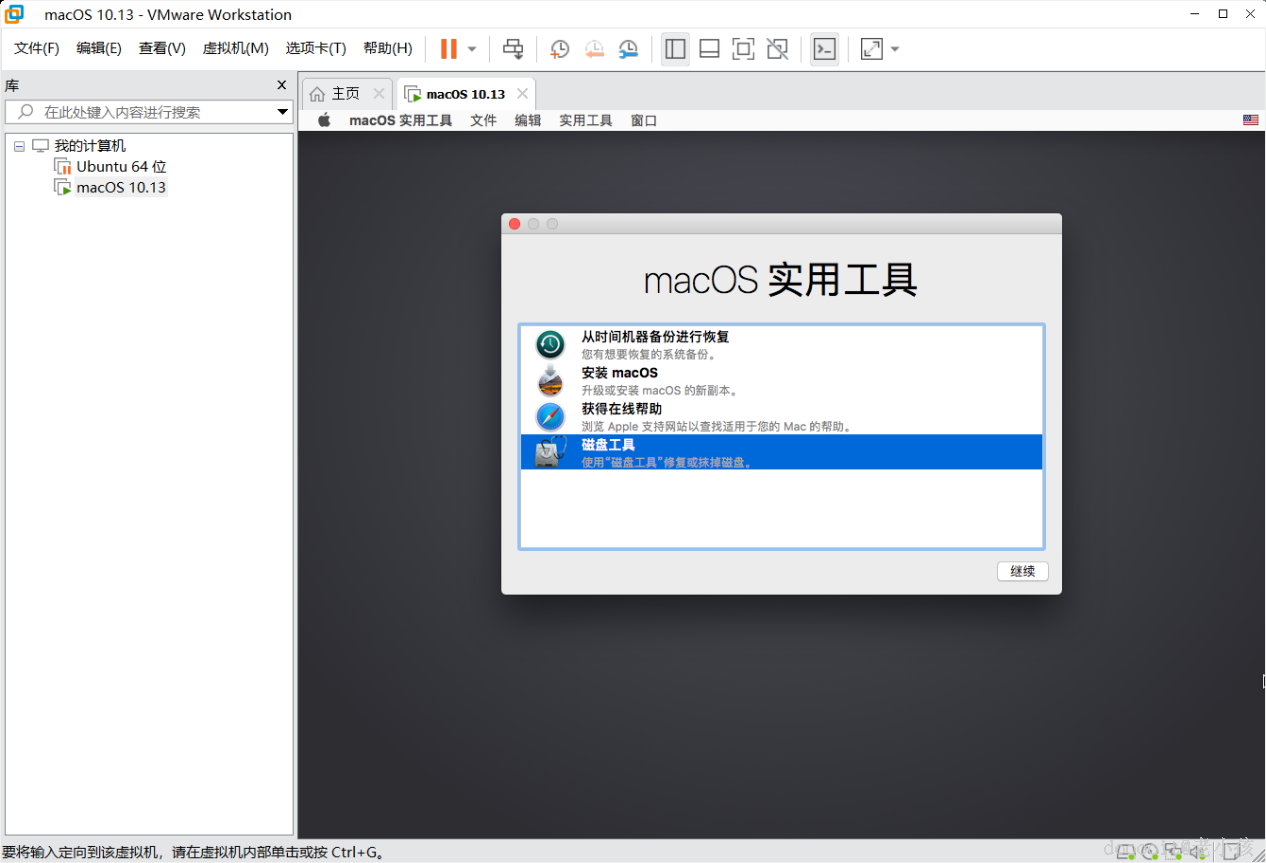
Task: Open the 帮助(H) menu
Action: 388,48
